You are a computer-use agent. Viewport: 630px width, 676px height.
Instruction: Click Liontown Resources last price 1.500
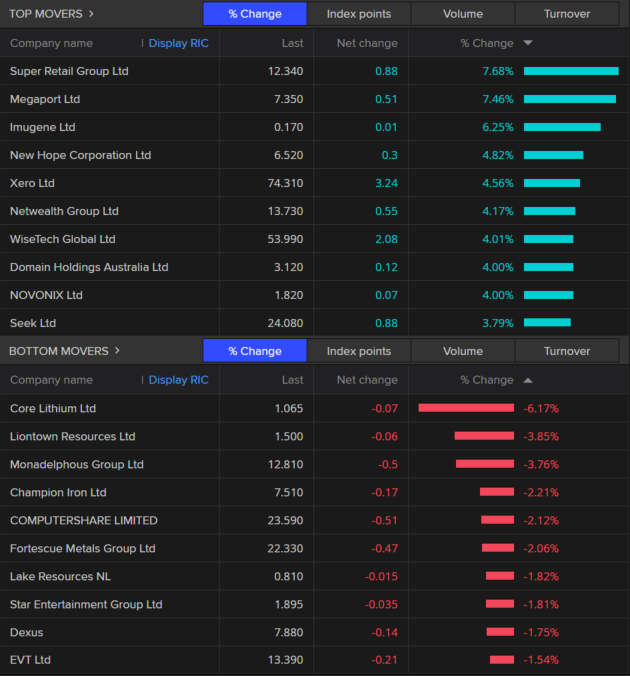(289, 436)
